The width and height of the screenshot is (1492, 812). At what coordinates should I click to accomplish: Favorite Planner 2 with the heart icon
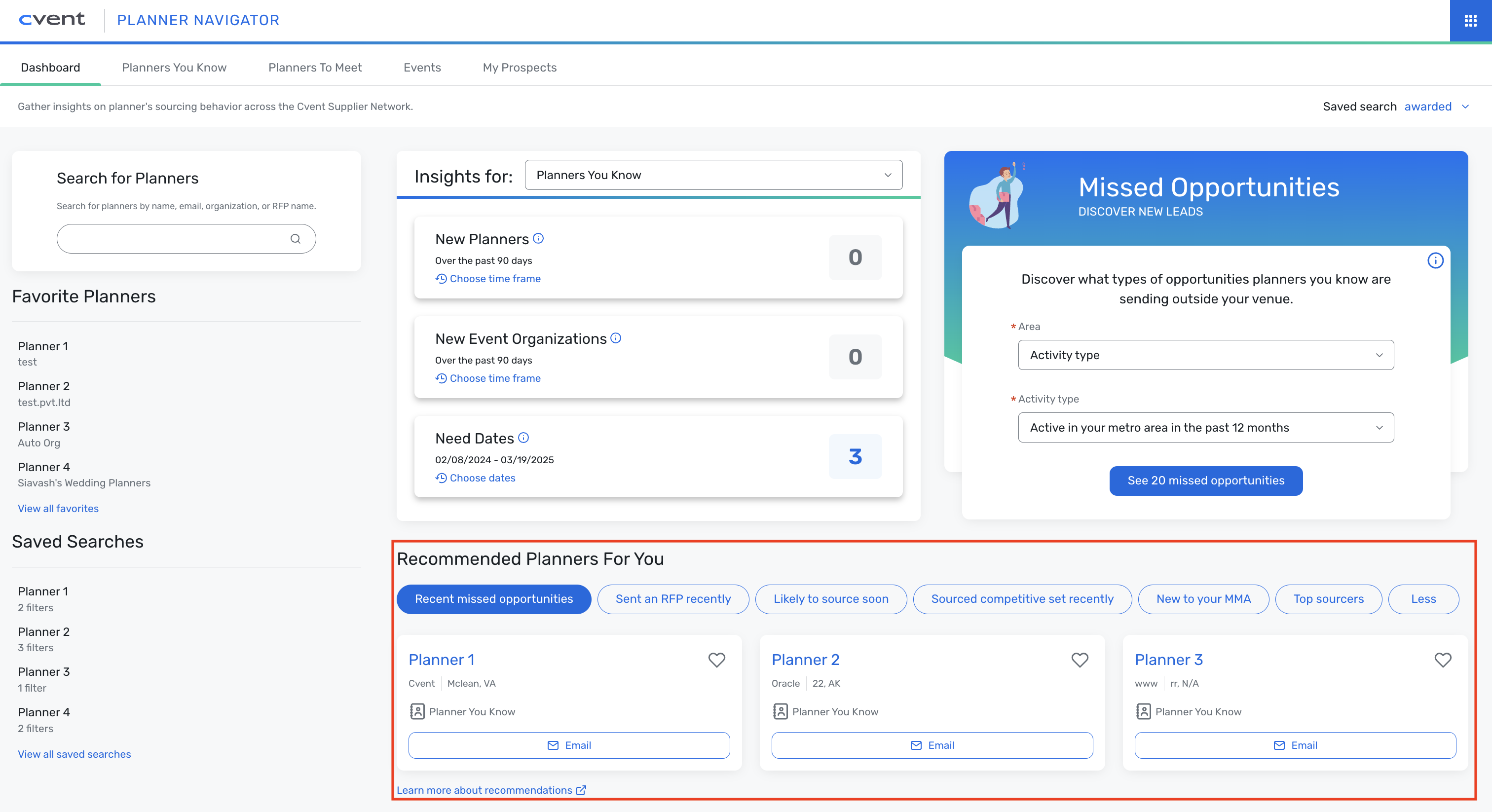[1080, 660]
